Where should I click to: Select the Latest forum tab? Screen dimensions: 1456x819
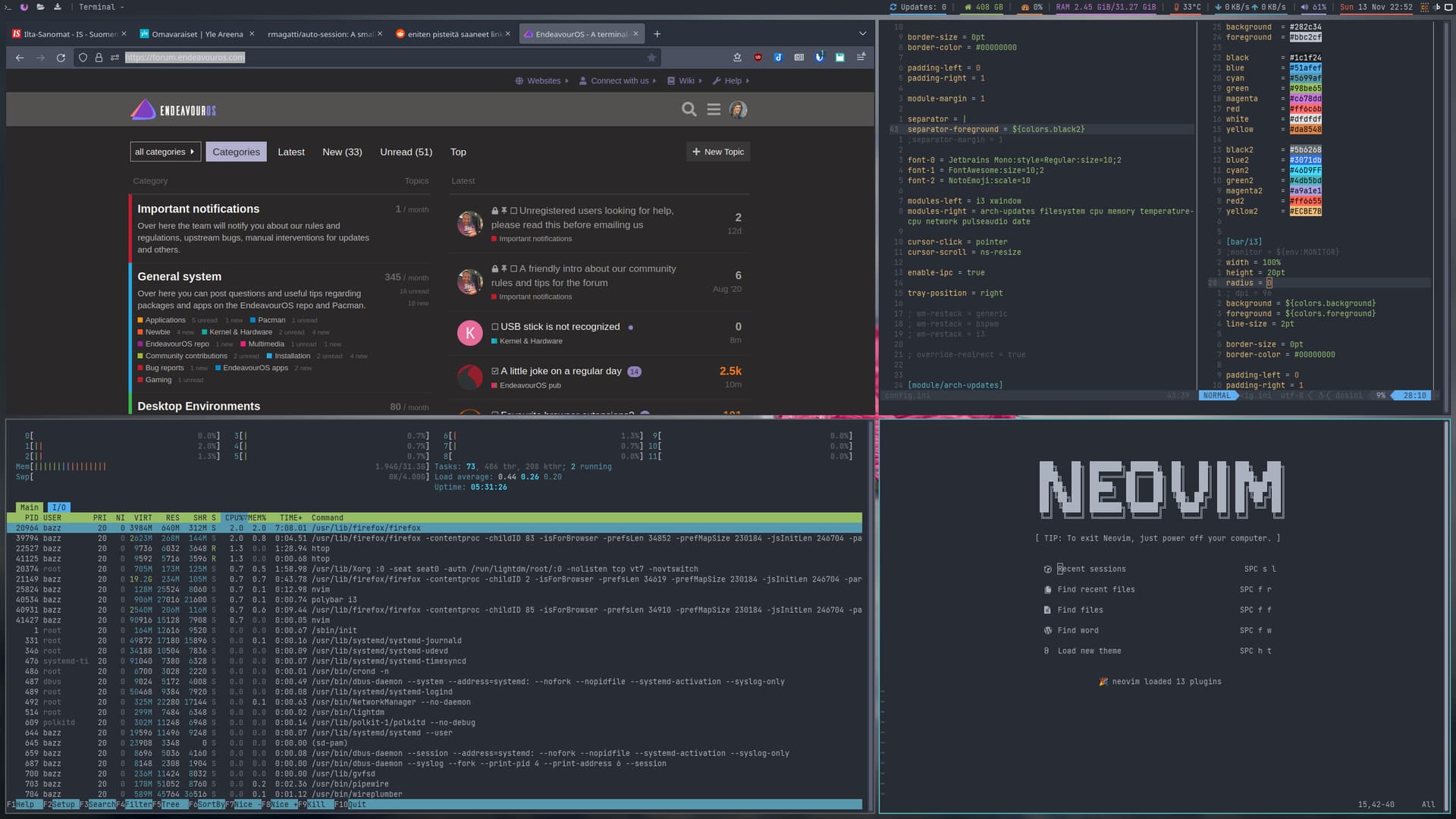click(291, 152)
